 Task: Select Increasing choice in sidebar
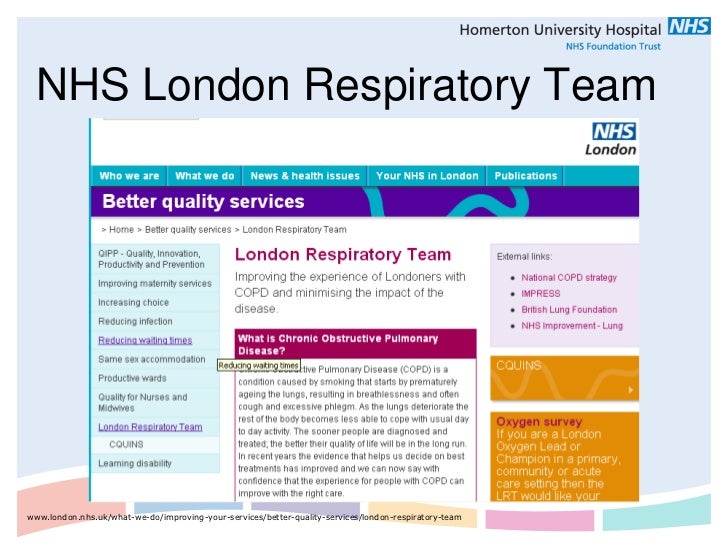coord(134,303)
